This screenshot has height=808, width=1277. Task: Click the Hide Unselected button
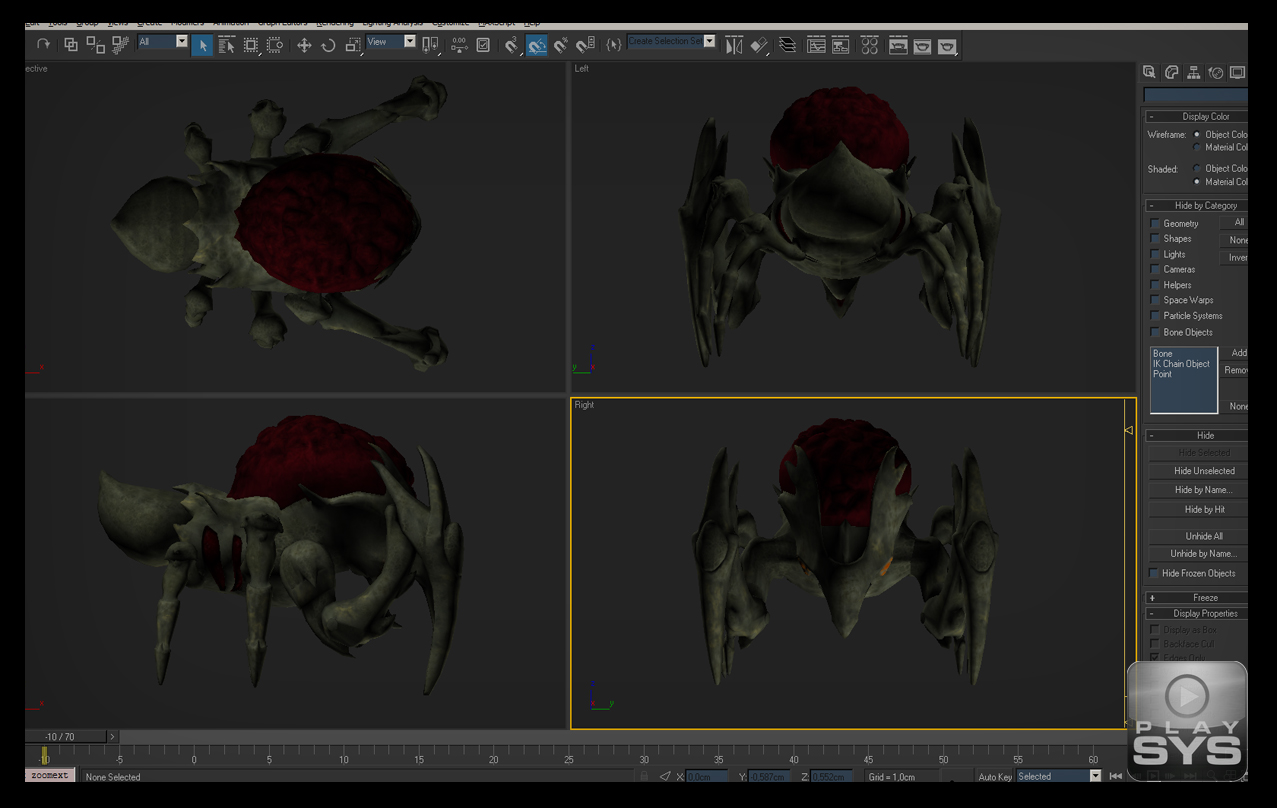coord(1204,471)
